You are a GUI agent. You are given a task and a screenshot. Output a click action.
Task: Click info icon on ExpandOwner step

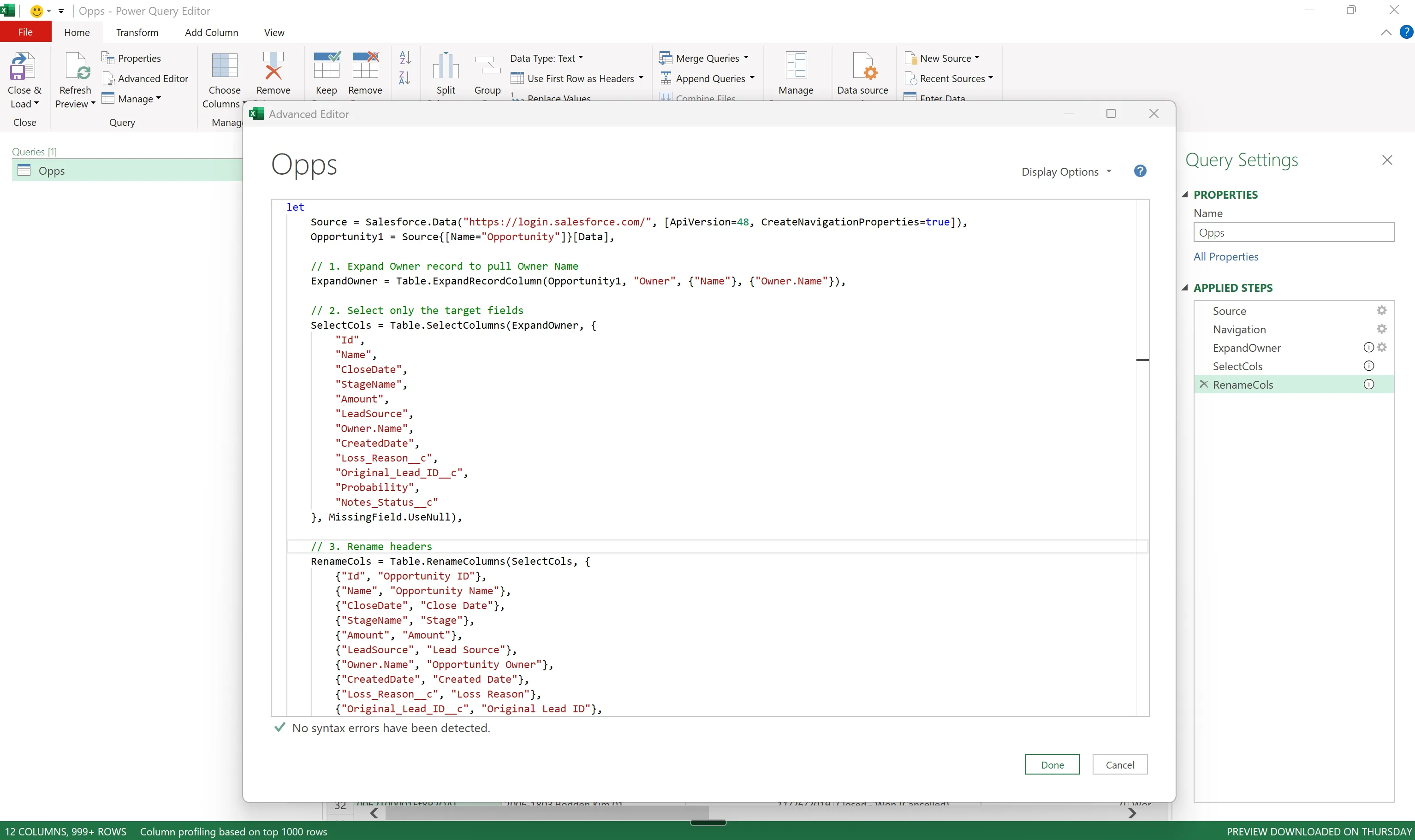[x=1368, y=347]
